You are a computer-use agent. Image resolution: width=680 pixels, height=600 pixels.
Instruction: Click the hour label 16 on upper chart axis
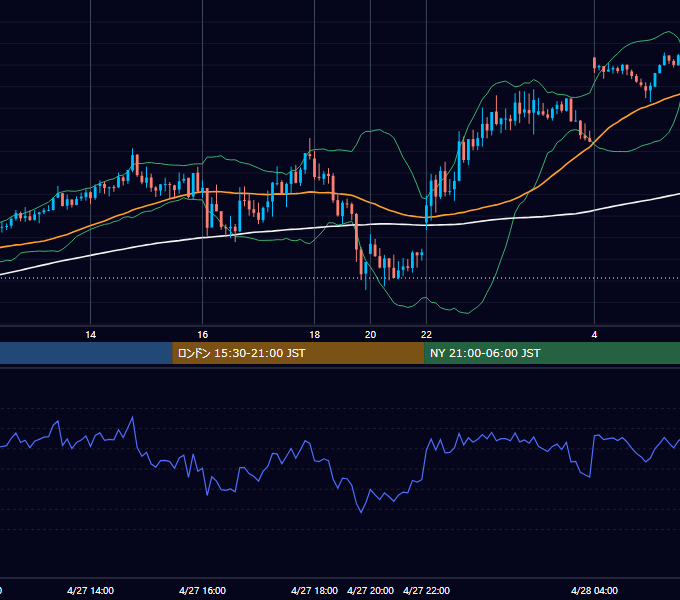pyautogui.click(x=203, y=335)
